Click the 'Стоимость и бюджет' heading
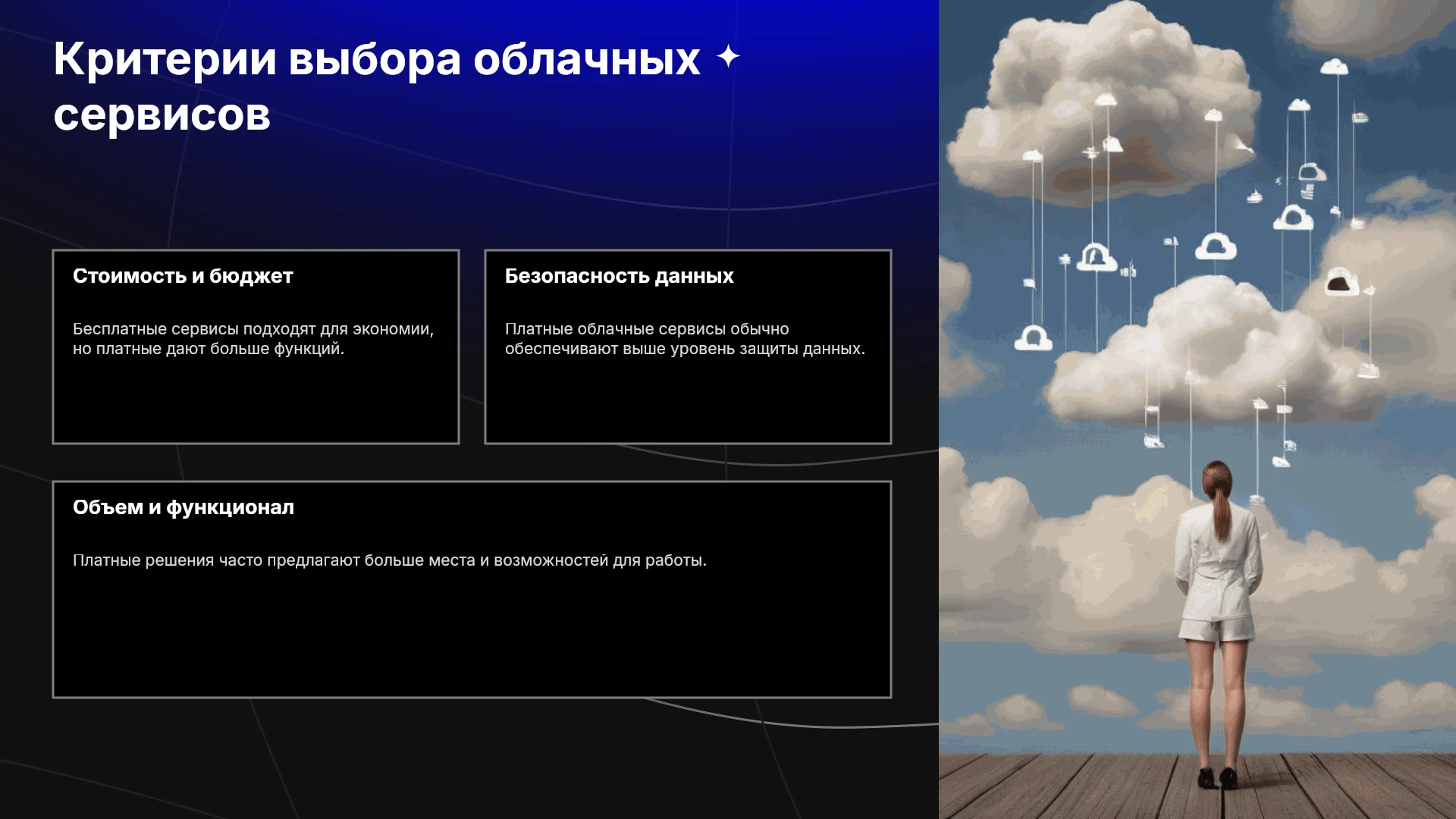This screenshot has height=819, width=1456. [183, 276]
